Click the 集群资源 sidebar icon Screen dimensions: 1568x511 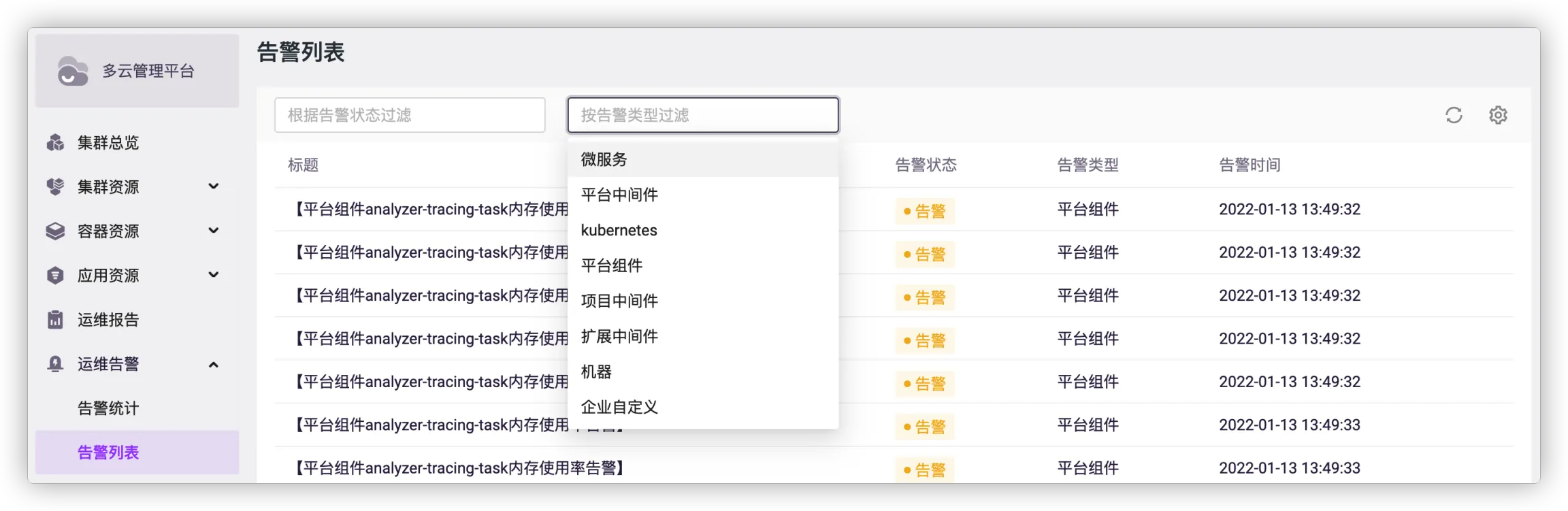click(x=55, y=187)
